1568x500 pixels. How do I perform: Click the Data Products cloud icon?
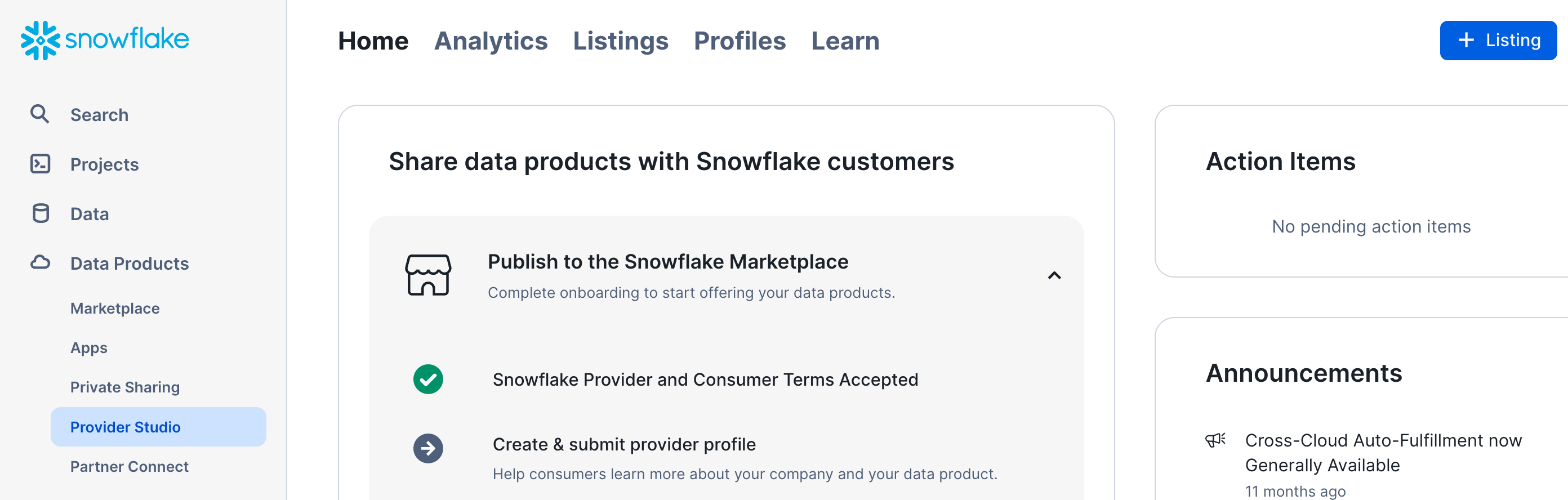coord(40,263)
